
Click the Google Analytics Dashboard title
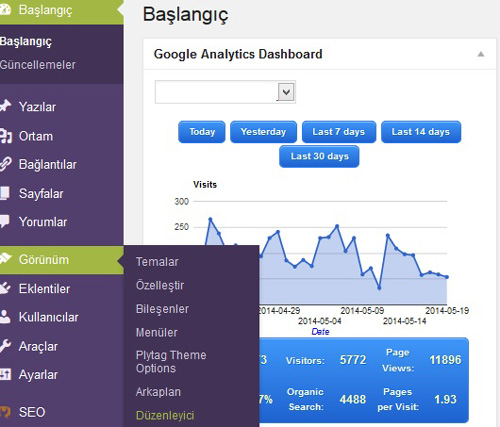pos(238,54)
